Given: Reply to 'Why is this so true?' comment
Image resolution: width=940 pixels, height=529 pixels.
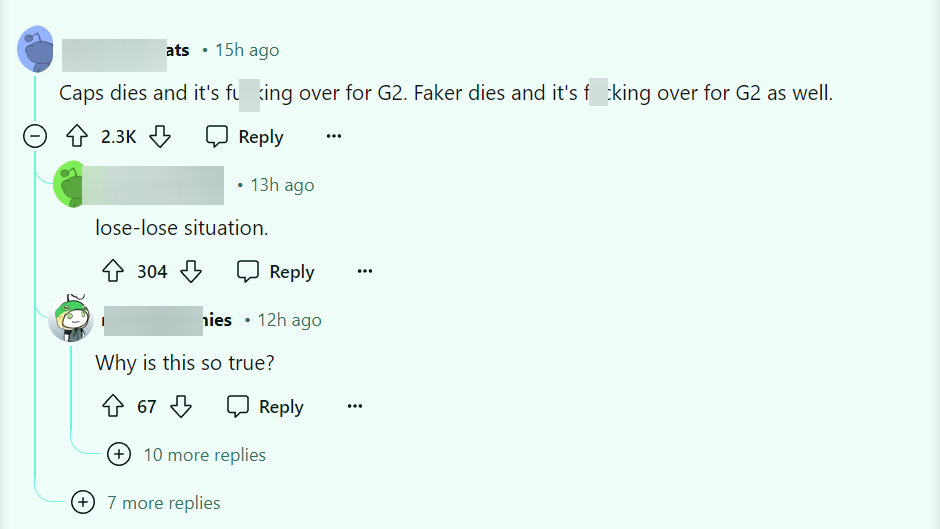Looking at the screenshot, I should pyautogui.click(x=266, y=407).
